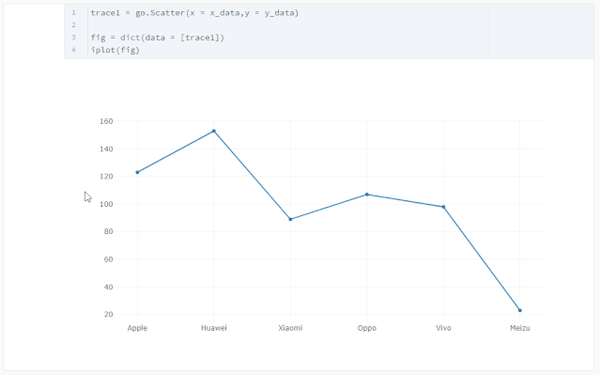Click the data point above Oppo

pyautogui.click(x=367, y=194)
